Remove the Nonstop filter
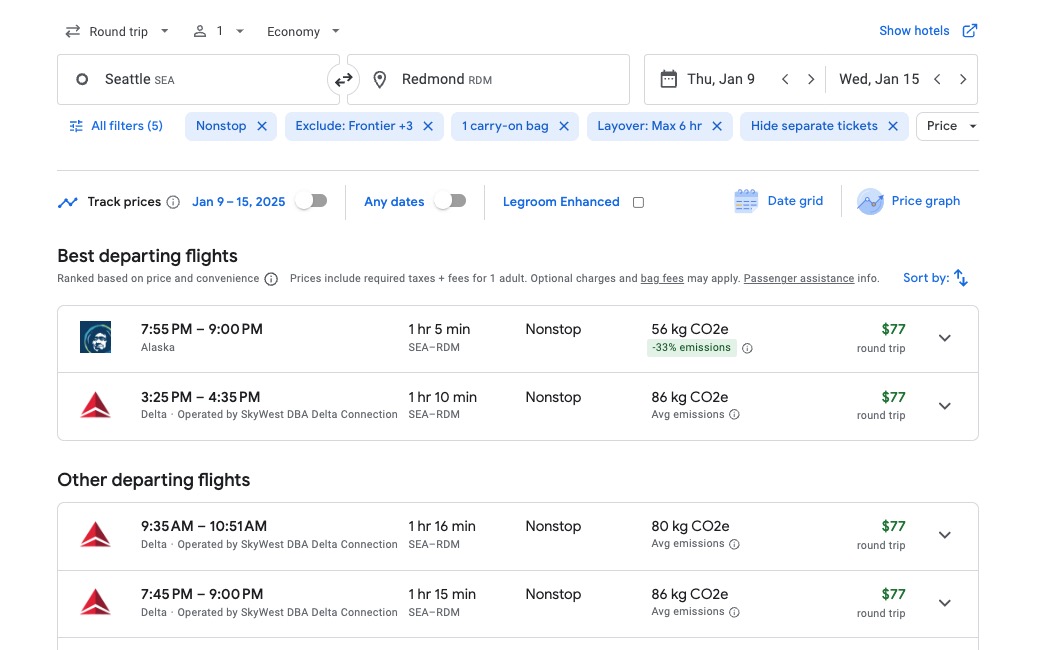Viewport: 1048px width, 650px height. pos(261,126)
